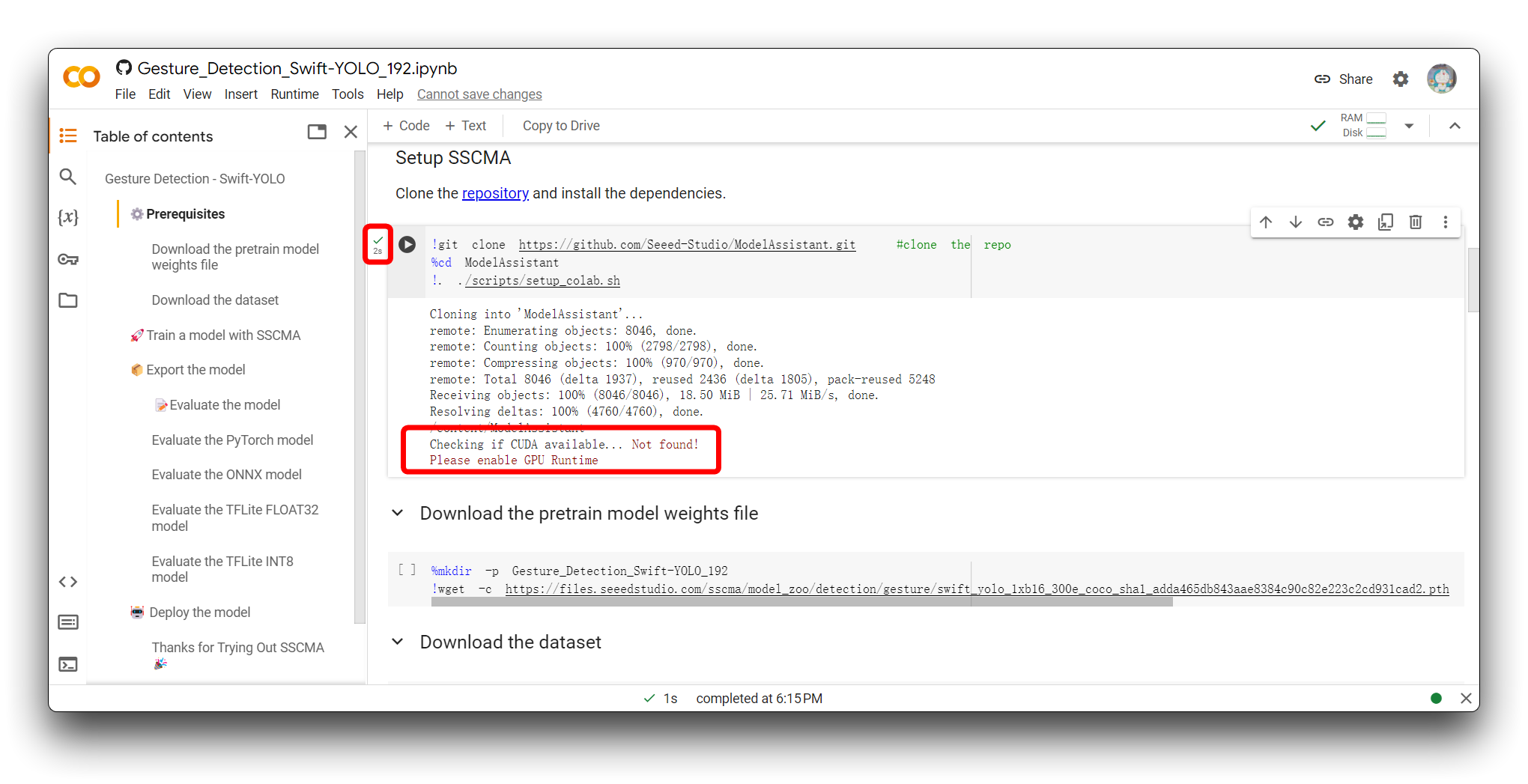Open more cell actions menu
The image size is (1528, 784).
coord(1446,222)
